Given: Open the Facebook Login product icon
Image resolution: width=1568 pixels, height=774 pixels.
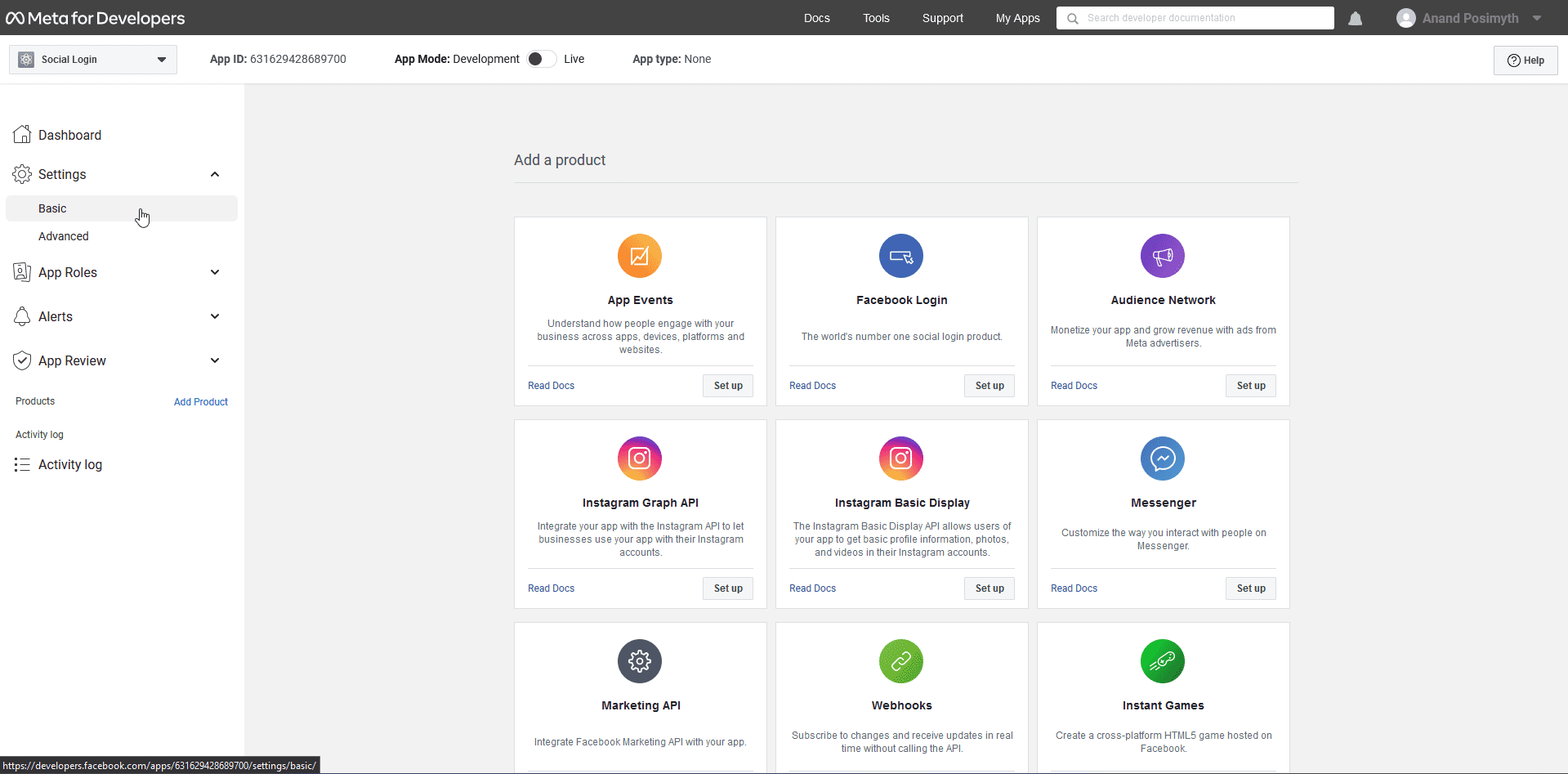Looking at the screenshot, I should [x=901, y=256].
